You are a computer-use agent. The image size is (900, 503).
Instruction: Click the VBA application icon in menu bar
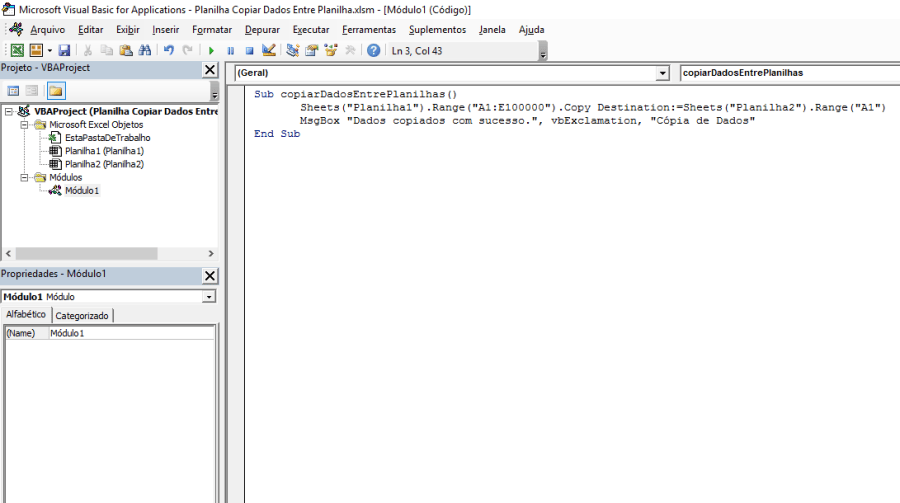[16, 29]
